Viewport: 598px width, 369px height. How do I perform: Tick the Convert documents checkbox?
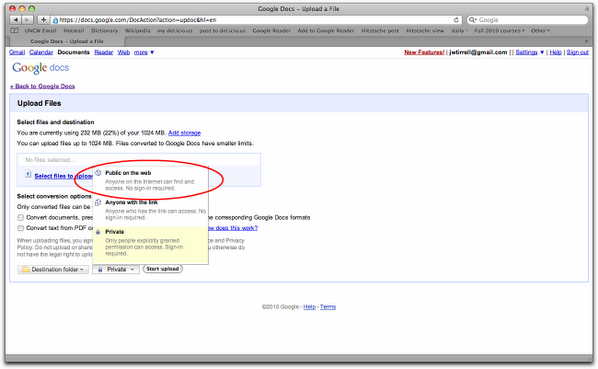21,217
